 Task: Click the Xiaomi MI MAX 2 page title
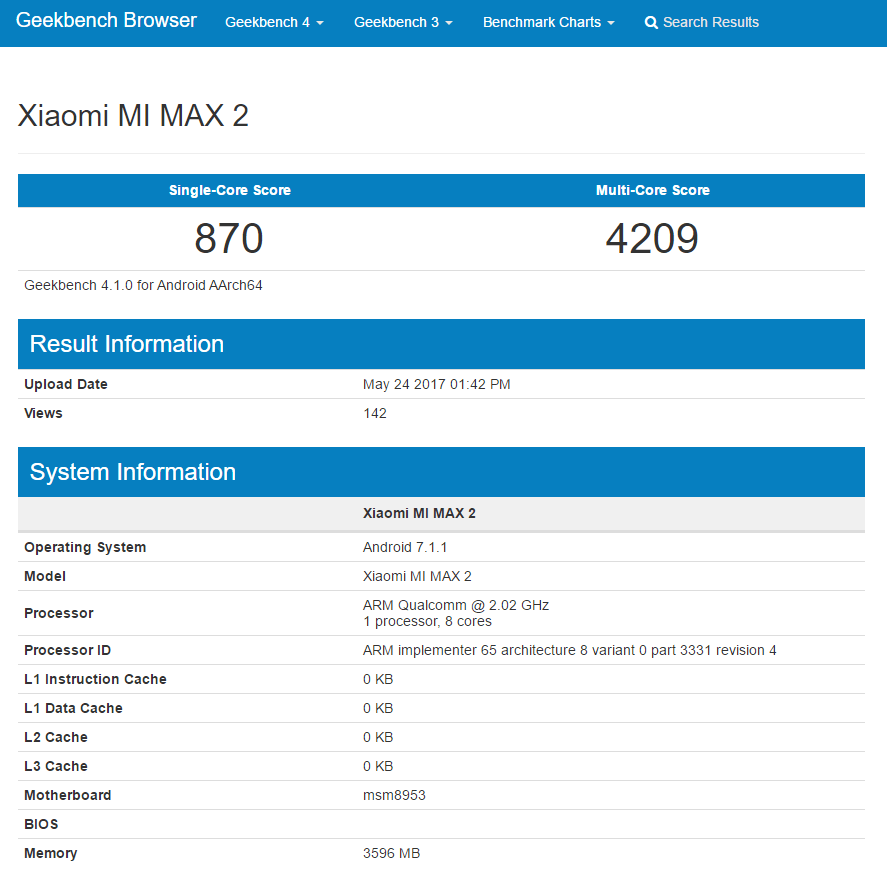tap(133, 116)
